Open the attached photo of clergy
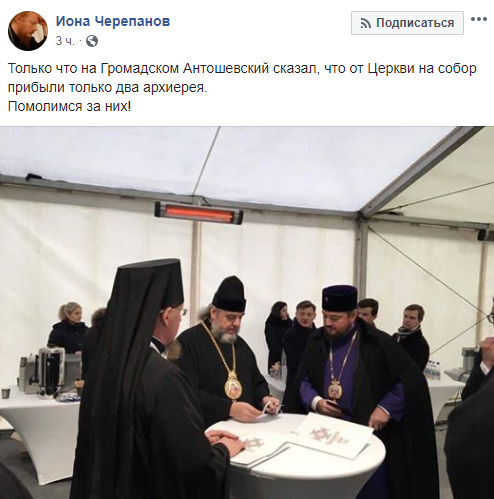 [247, 312]
